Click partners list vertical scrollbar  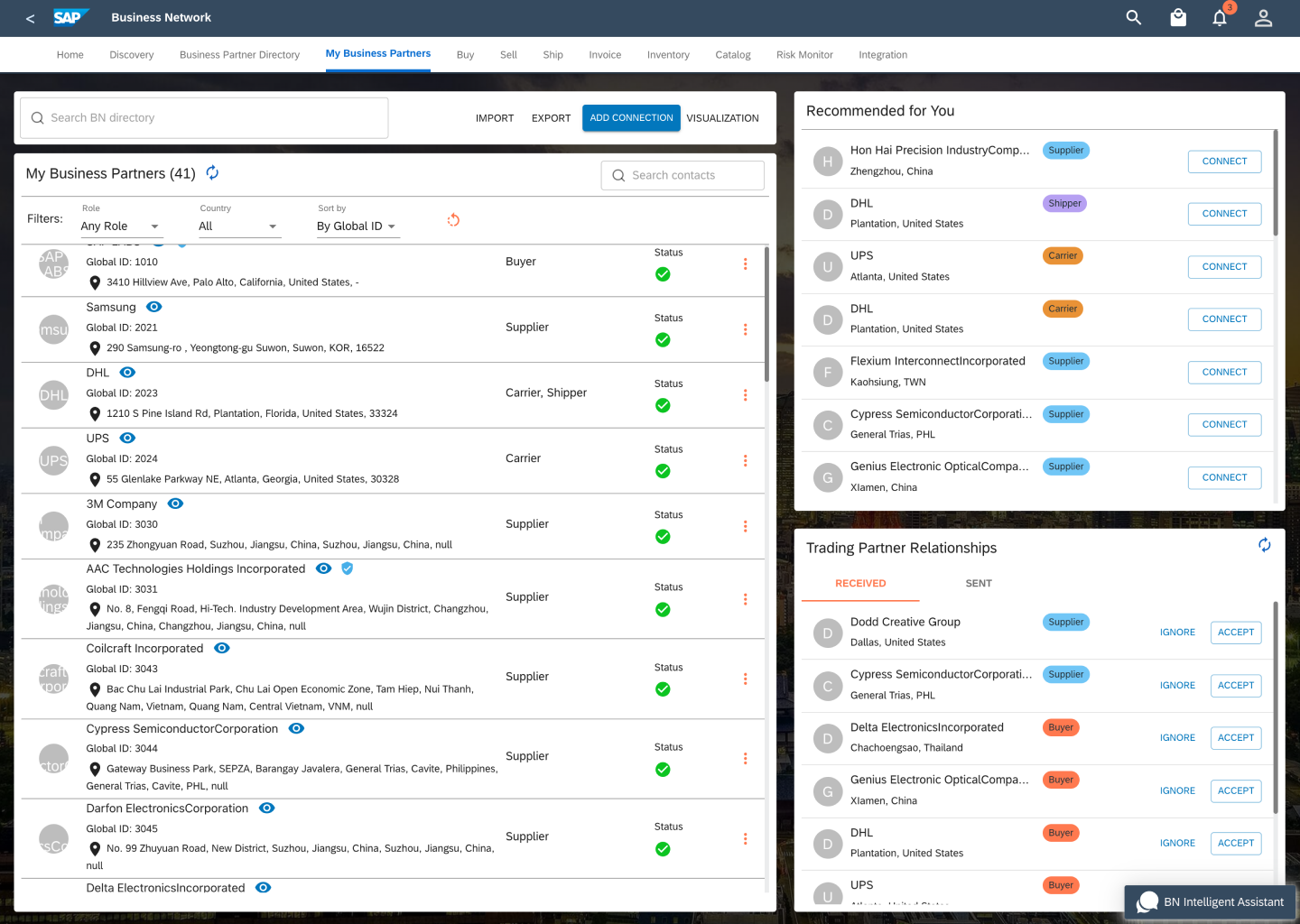tap(766, 314)
